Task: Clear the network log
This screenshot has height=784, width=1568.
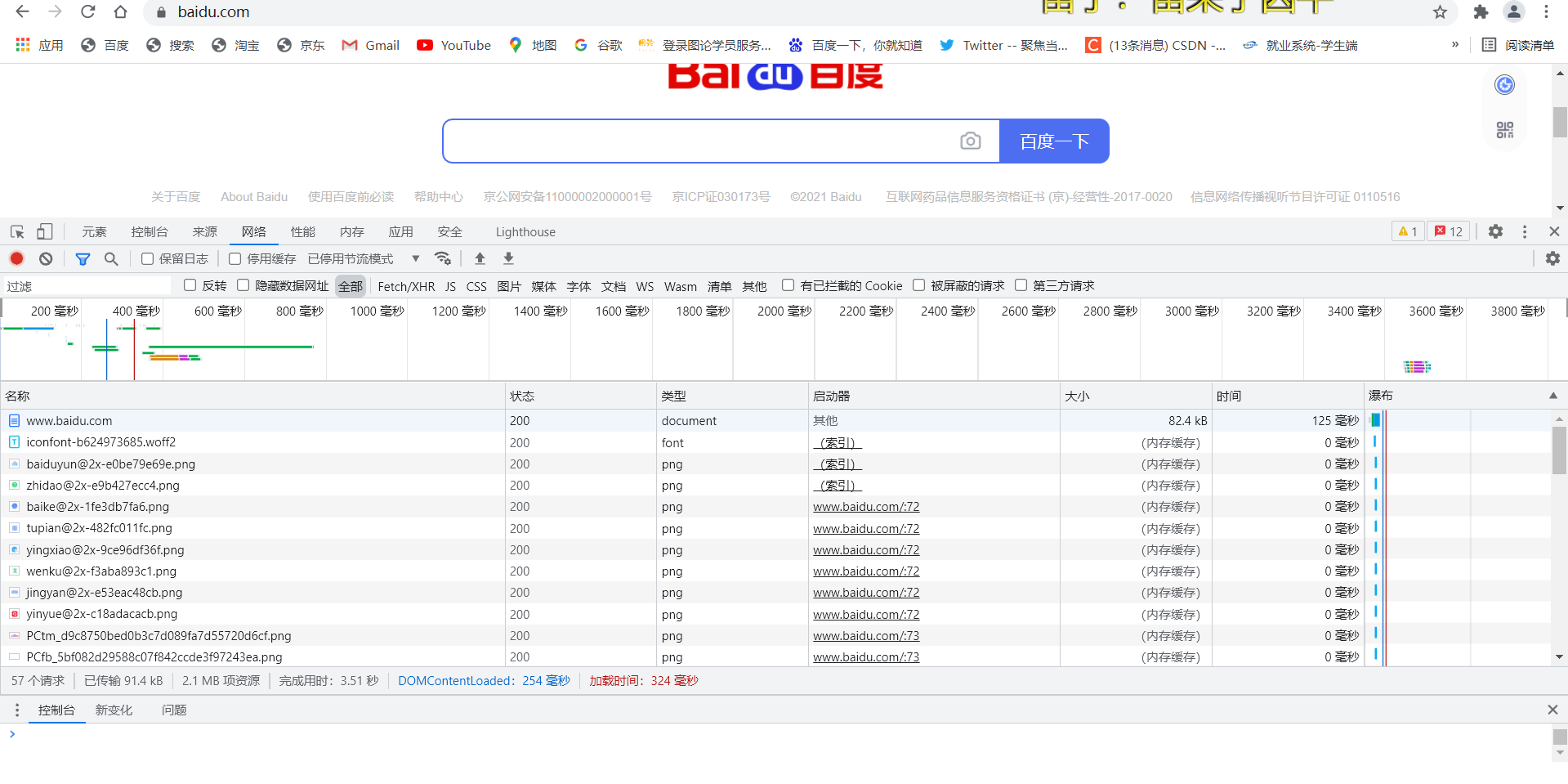Action: 46,258
